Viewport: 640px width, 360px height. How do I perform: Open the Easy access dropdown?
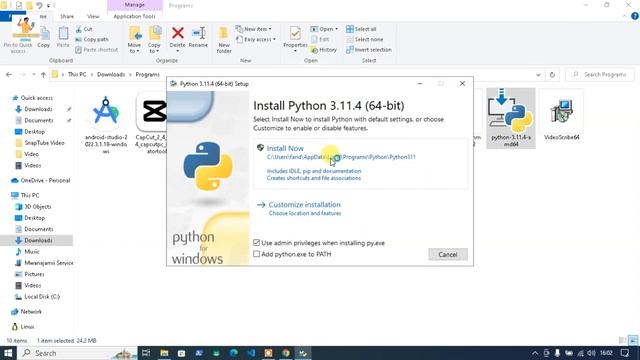pyautogui.click(x=256, y=39)
